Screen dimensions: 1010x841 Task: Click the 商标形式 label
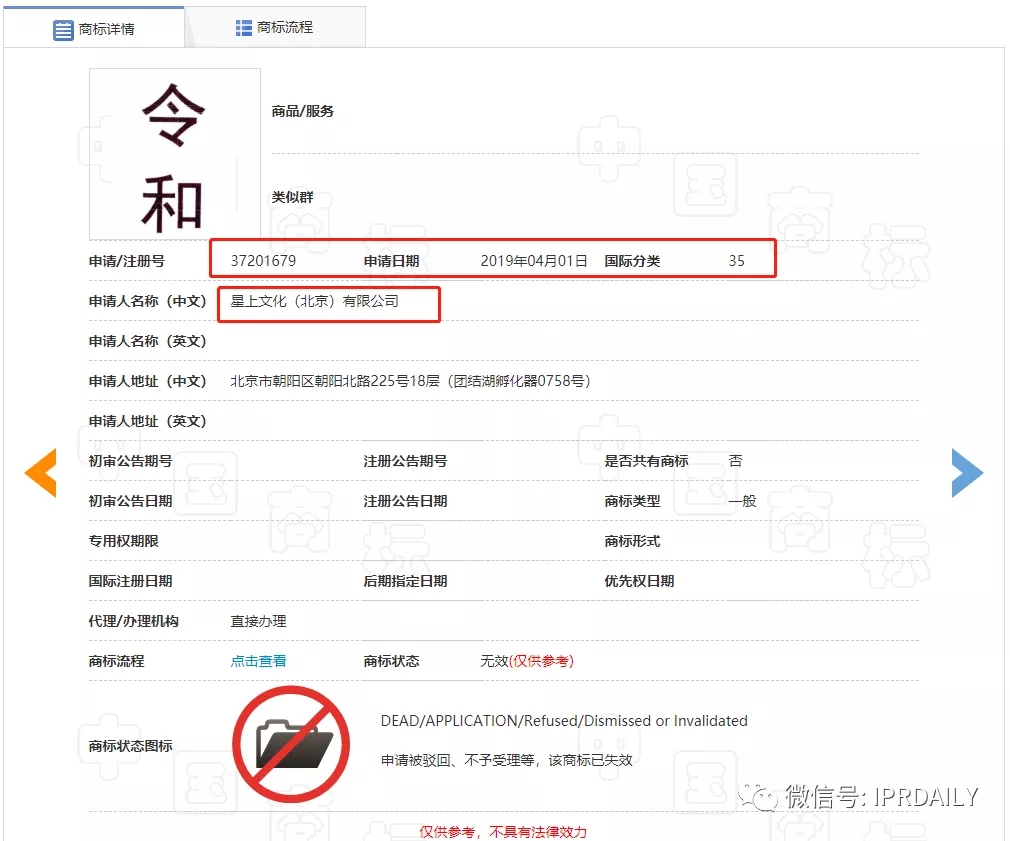632,541
